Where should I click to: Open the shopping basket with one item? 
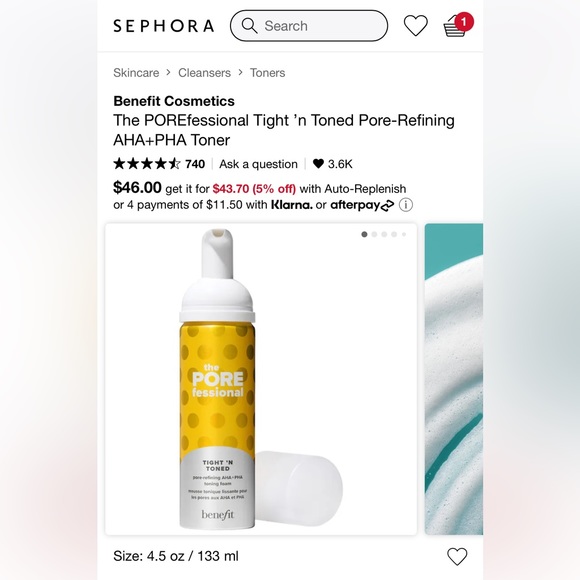coord(458,25)
